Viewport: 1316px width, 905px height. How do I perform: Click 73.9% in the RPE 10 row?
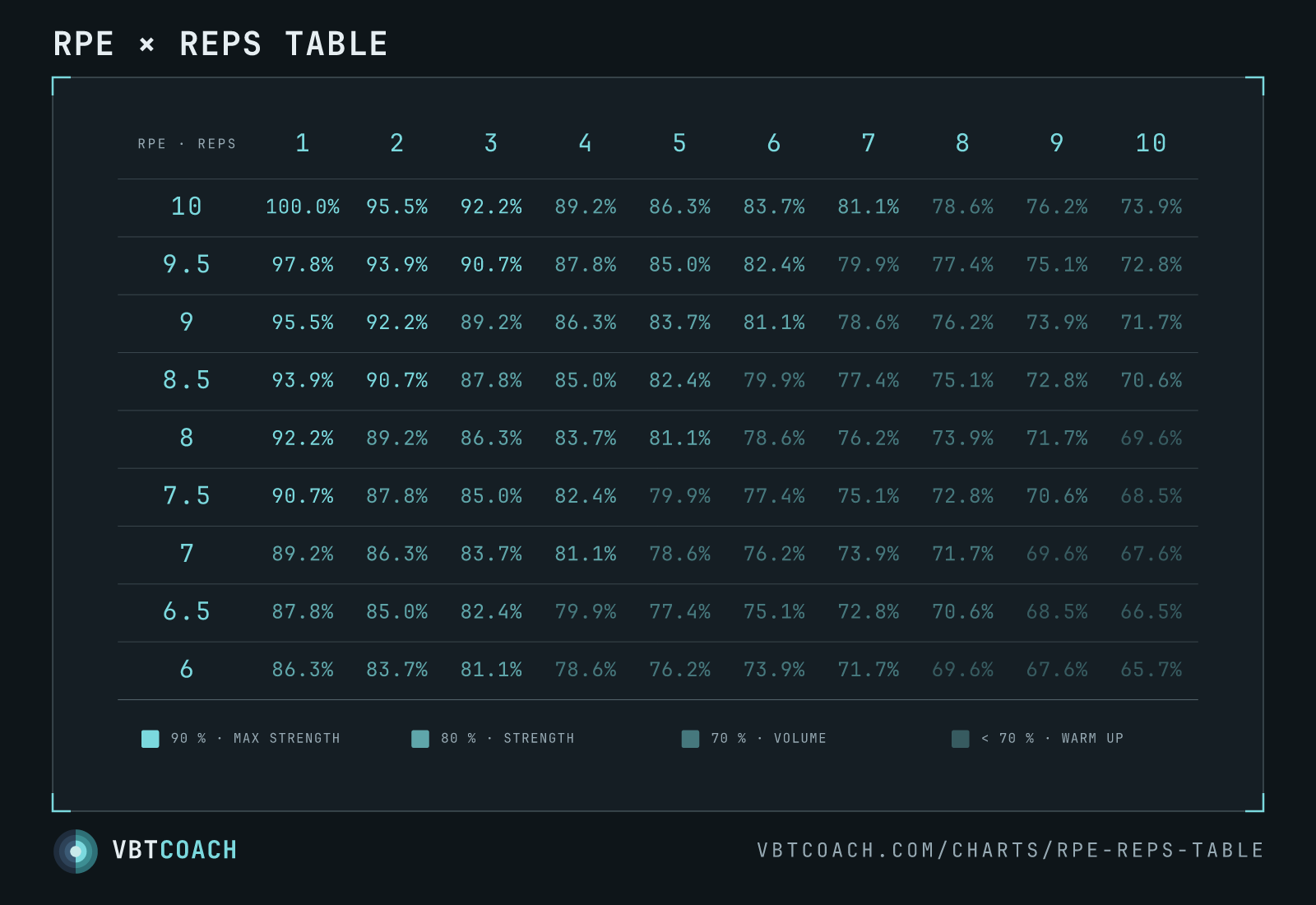click(1151, 207)
